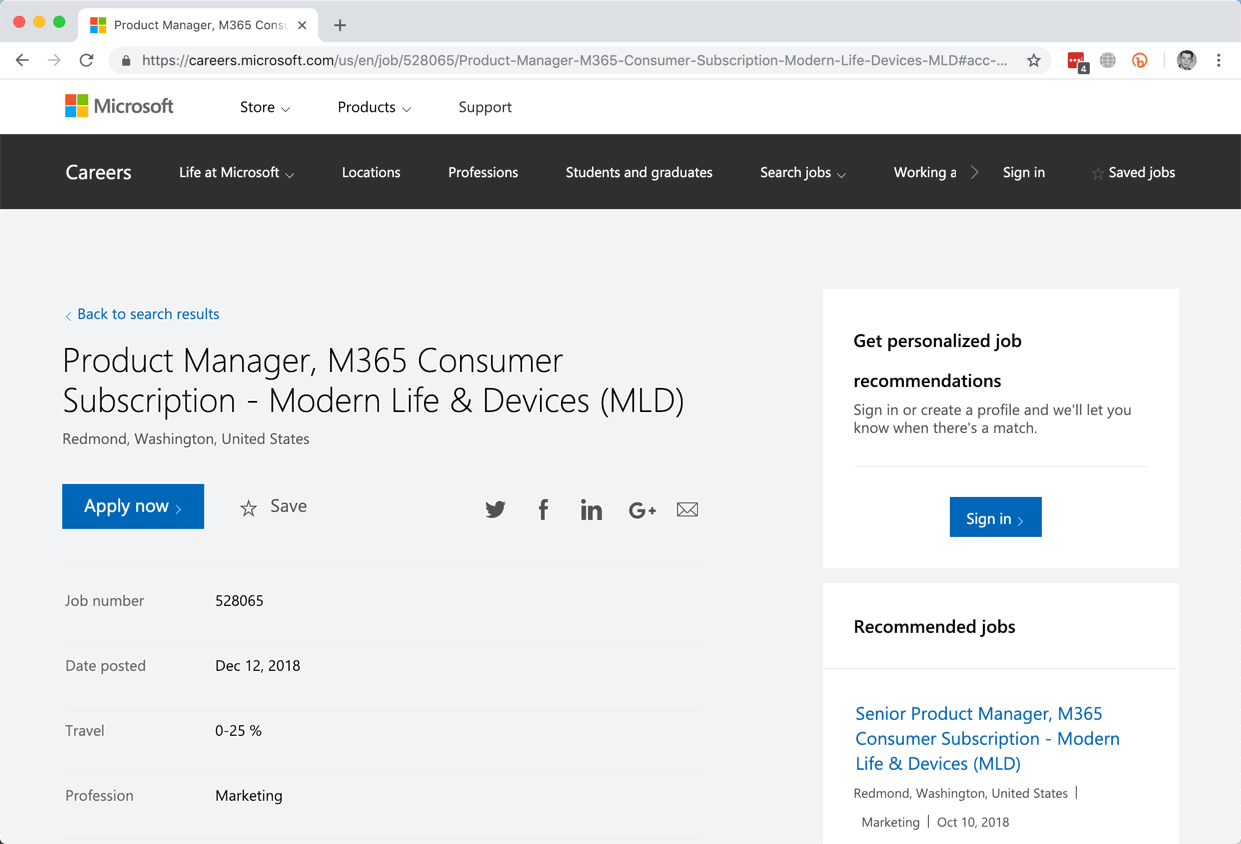The height and width of the screenshot is (844, 1241).
Task: Open the Senior Product Manager recommended job
Action: (x=987, y=738)
